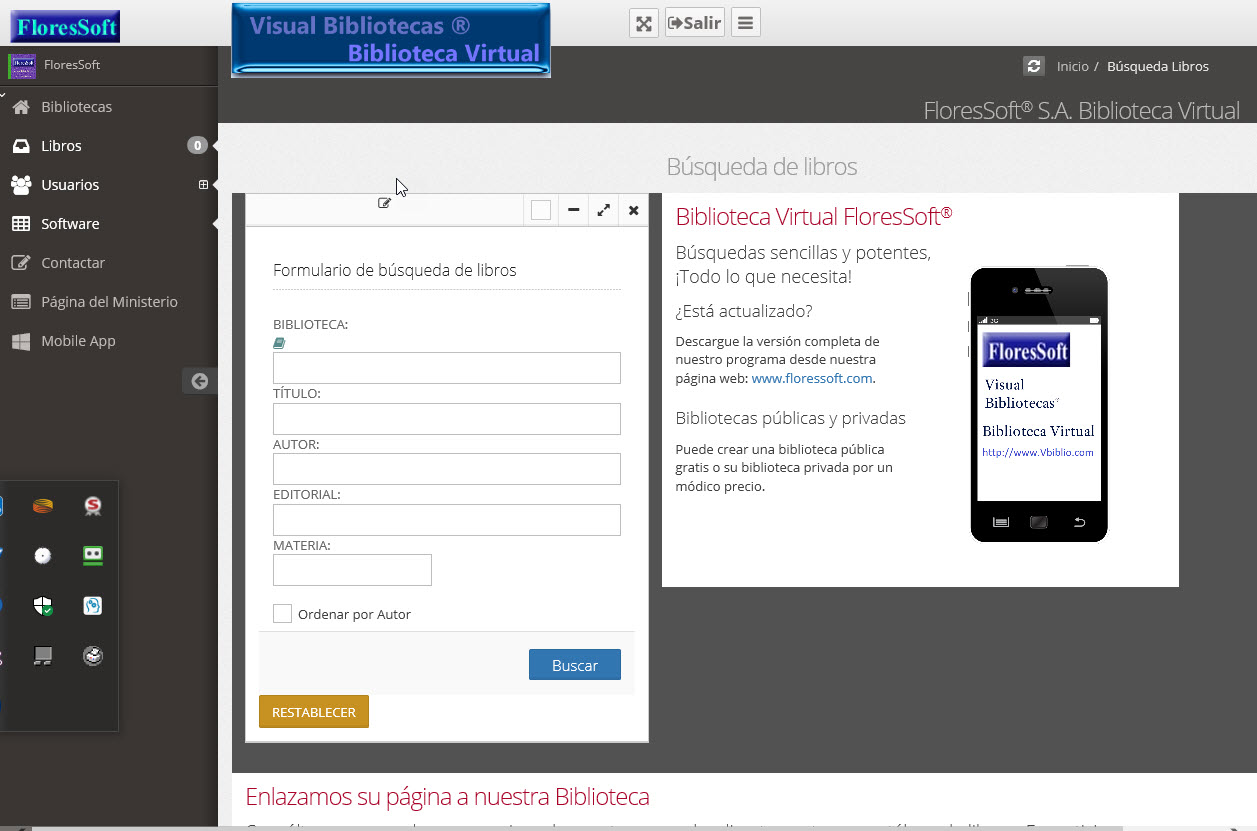Click the refresh icon beside Inicio breadcrumb
The width and height of the screenshot is (1257, 831).
click(x=1034, y=66)
